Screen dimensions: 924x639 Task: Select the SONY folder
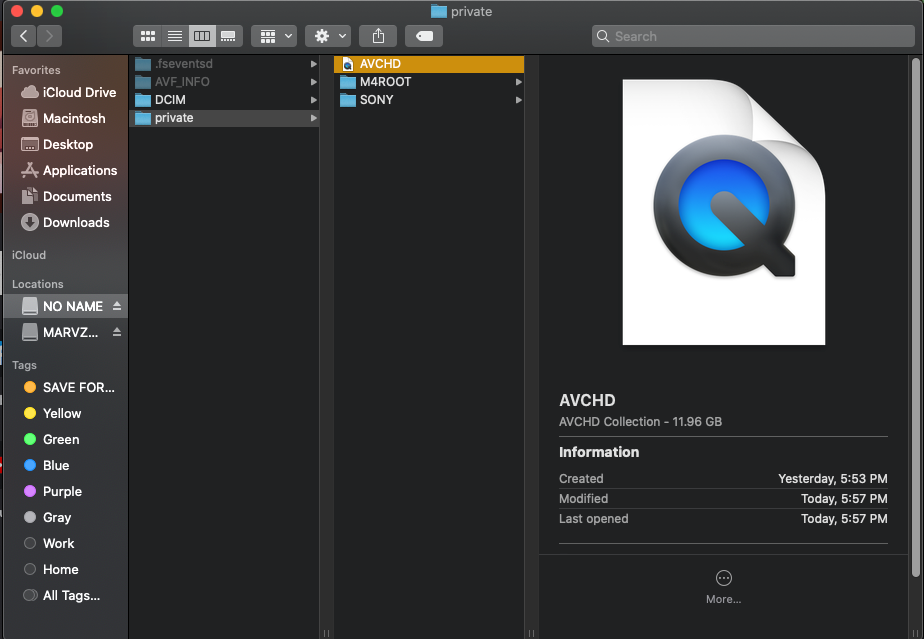[x=376, y=100]
